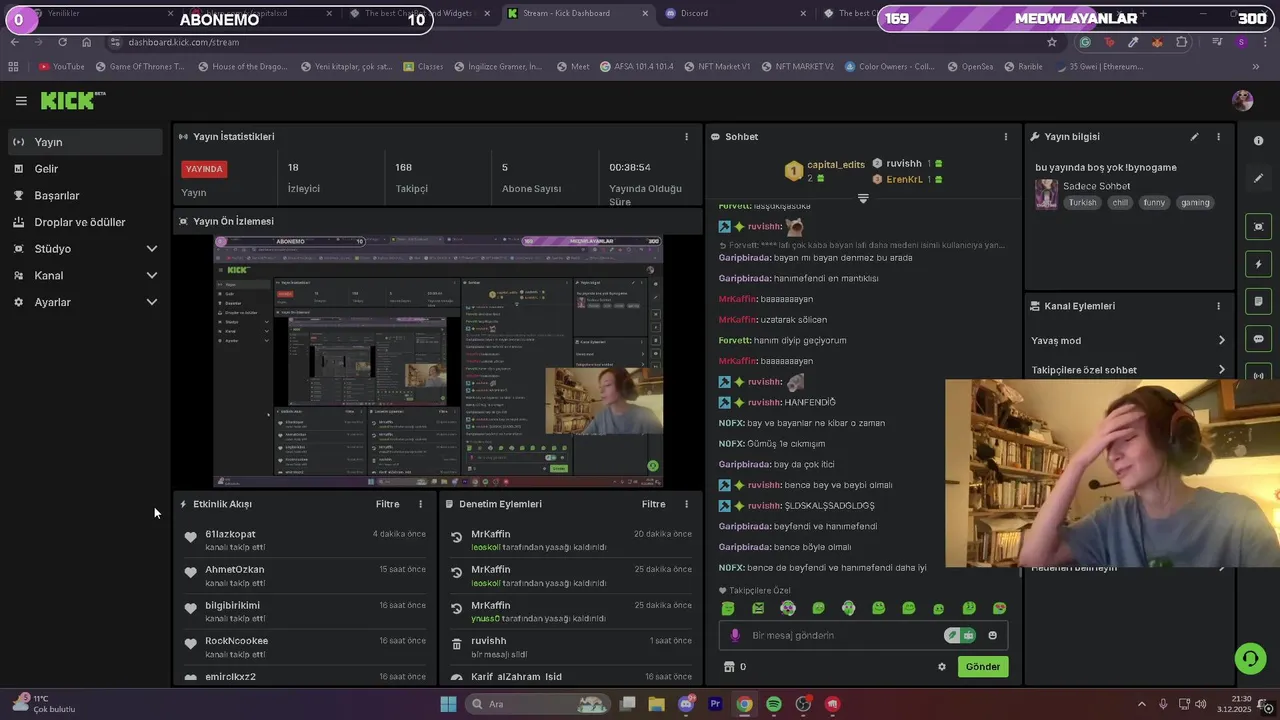Open Filtre in Denetim Eylemleri
Viewport: 1280px width, 720px height.
653,504
